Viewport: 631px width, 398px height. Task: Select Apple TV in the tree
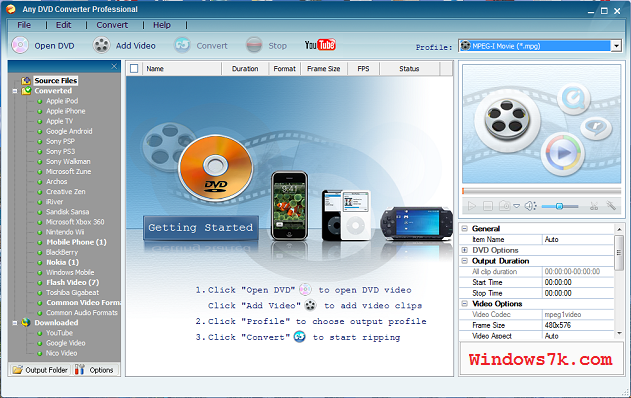click(x=60, y=121)
